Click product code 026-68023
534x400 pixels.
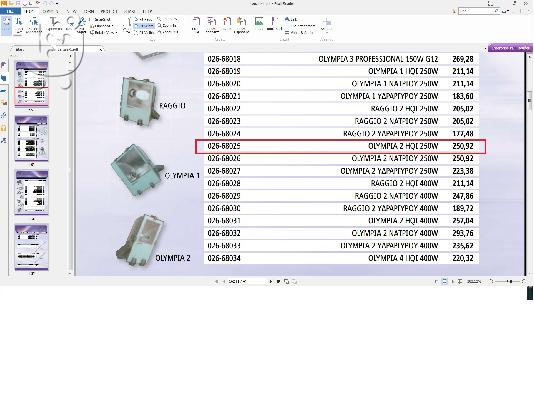point(224,121)
